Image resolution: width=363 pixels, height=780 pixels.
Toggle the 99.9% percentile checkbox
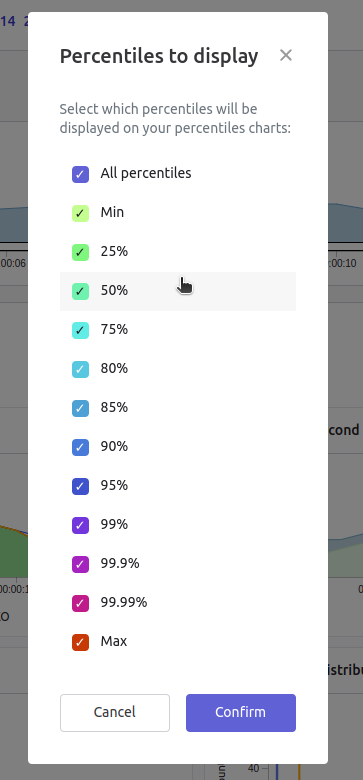(x=81, y=565)
